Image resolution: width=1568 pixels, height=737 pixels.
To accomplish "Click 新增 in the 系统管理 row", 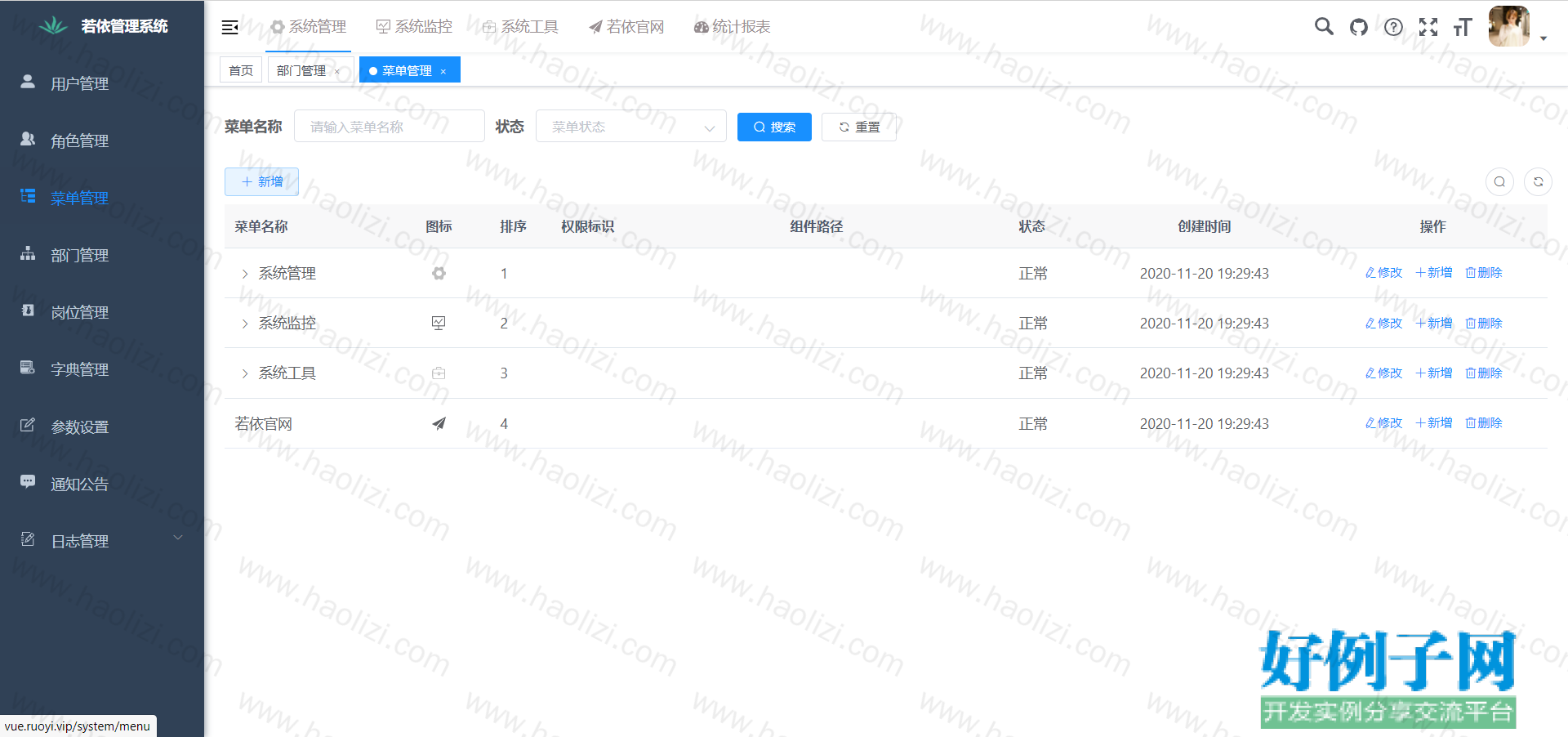I will point(1434,273).
